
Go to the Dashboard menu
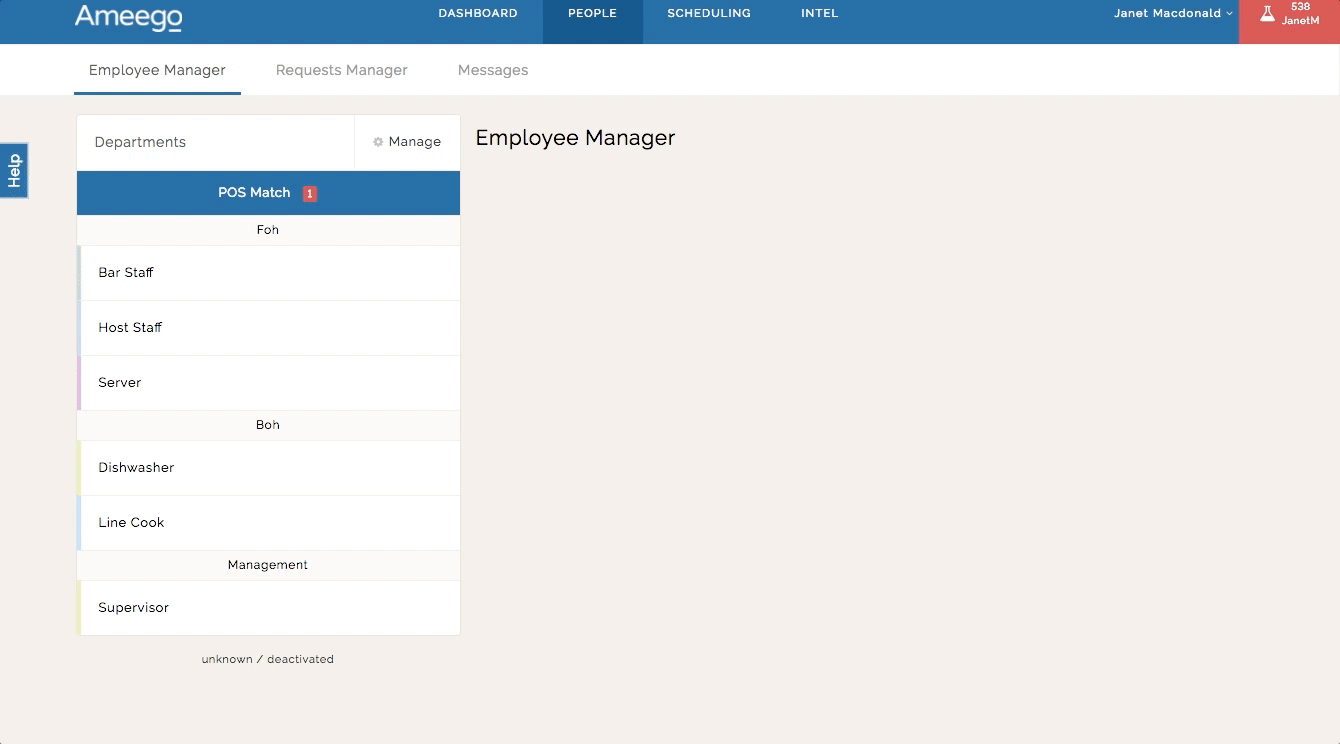pos(478,14)
